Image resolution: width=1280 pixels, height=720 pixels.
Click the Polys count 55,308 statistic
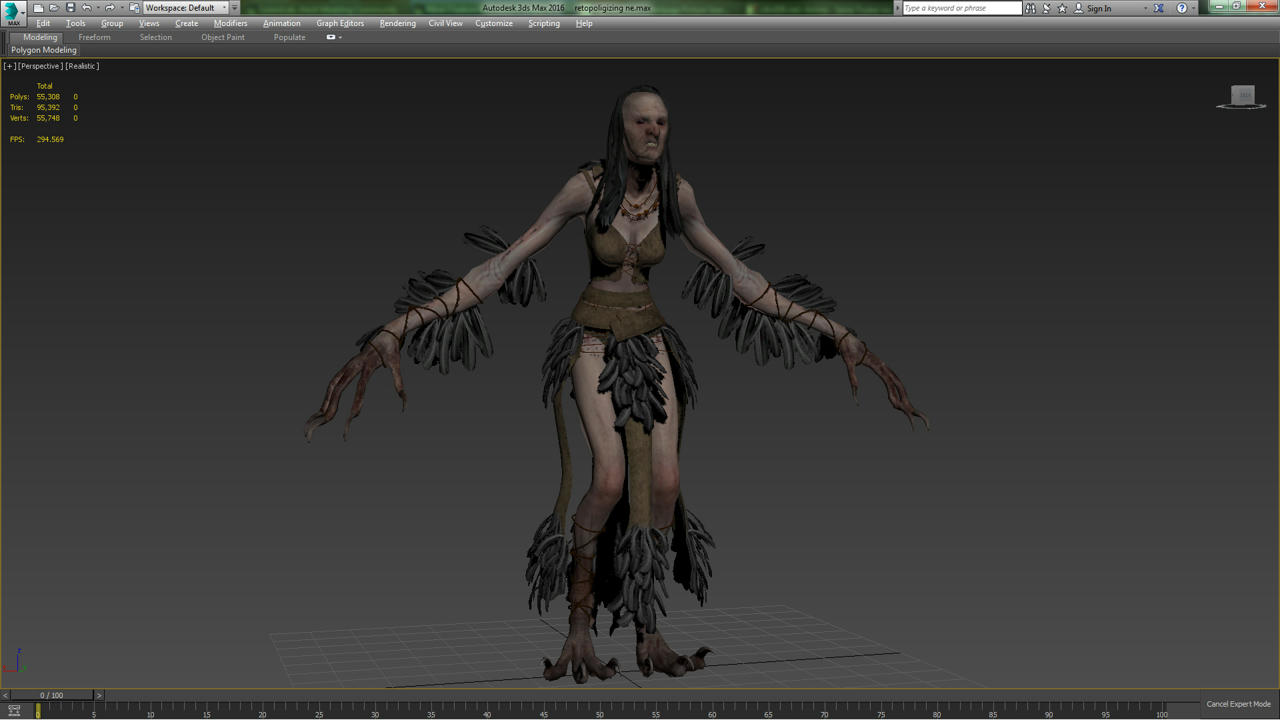48,97
